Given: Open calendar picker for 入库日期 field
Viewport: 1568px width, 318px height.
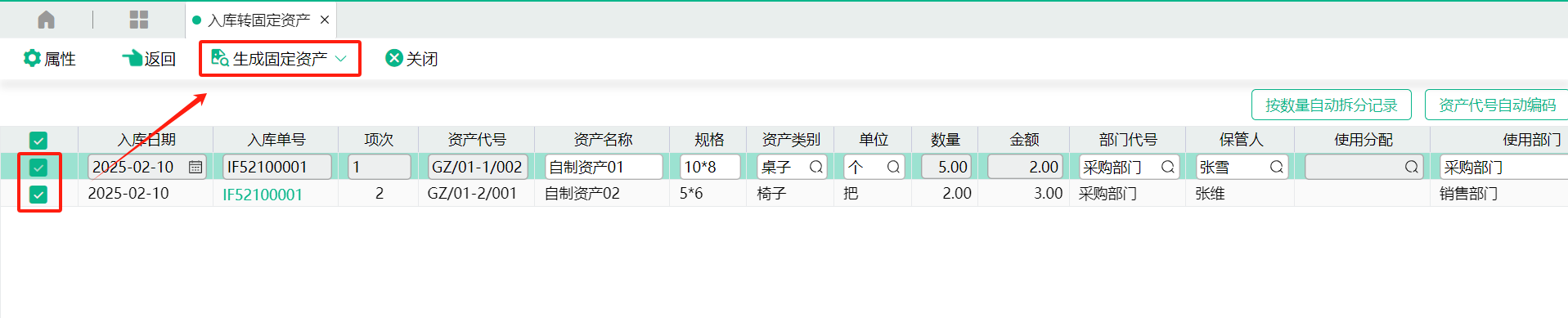Looking at the screenshot, I should coord(195,167).
